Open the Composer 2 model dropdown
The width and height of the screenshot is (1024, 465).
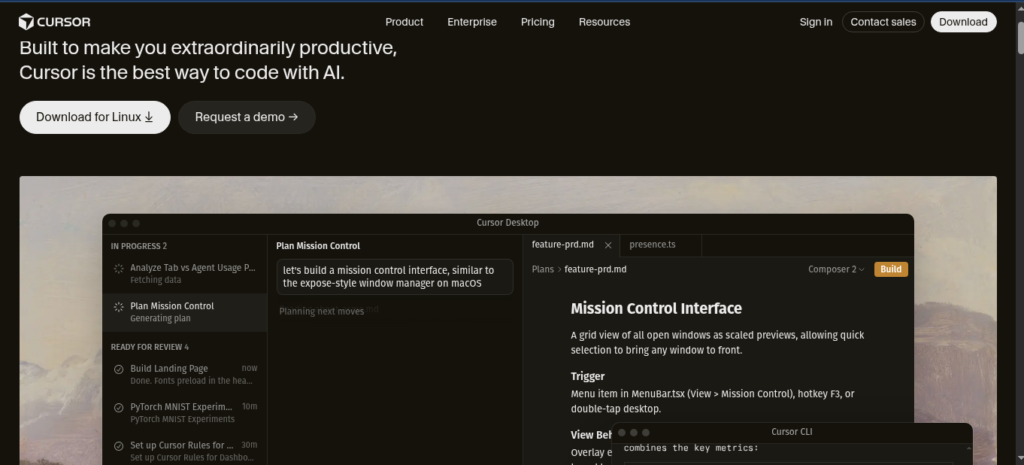tap(836, 269)
